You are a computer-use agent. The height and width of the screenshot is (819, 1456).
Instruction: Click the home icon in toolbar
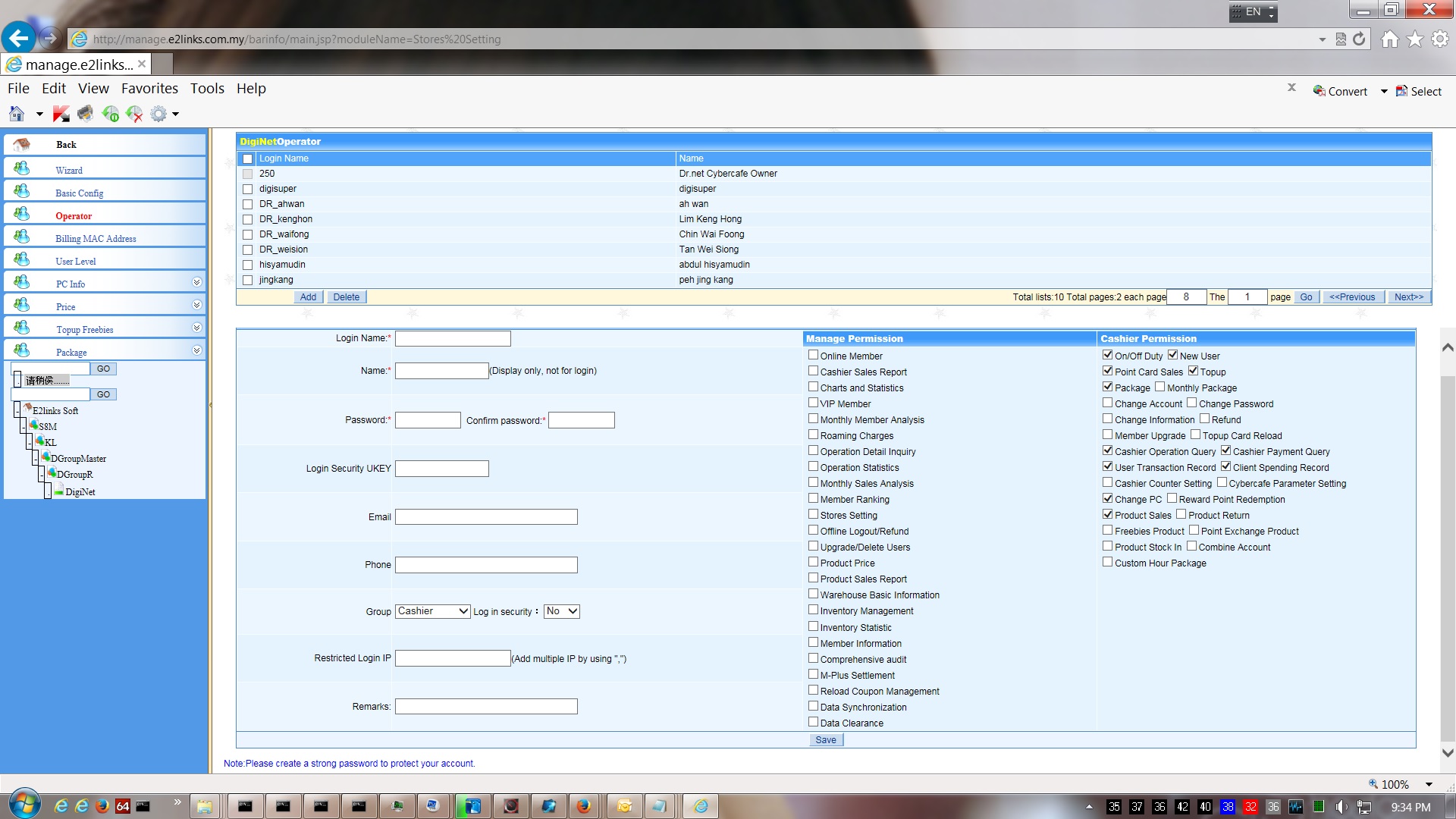point(17,114)
